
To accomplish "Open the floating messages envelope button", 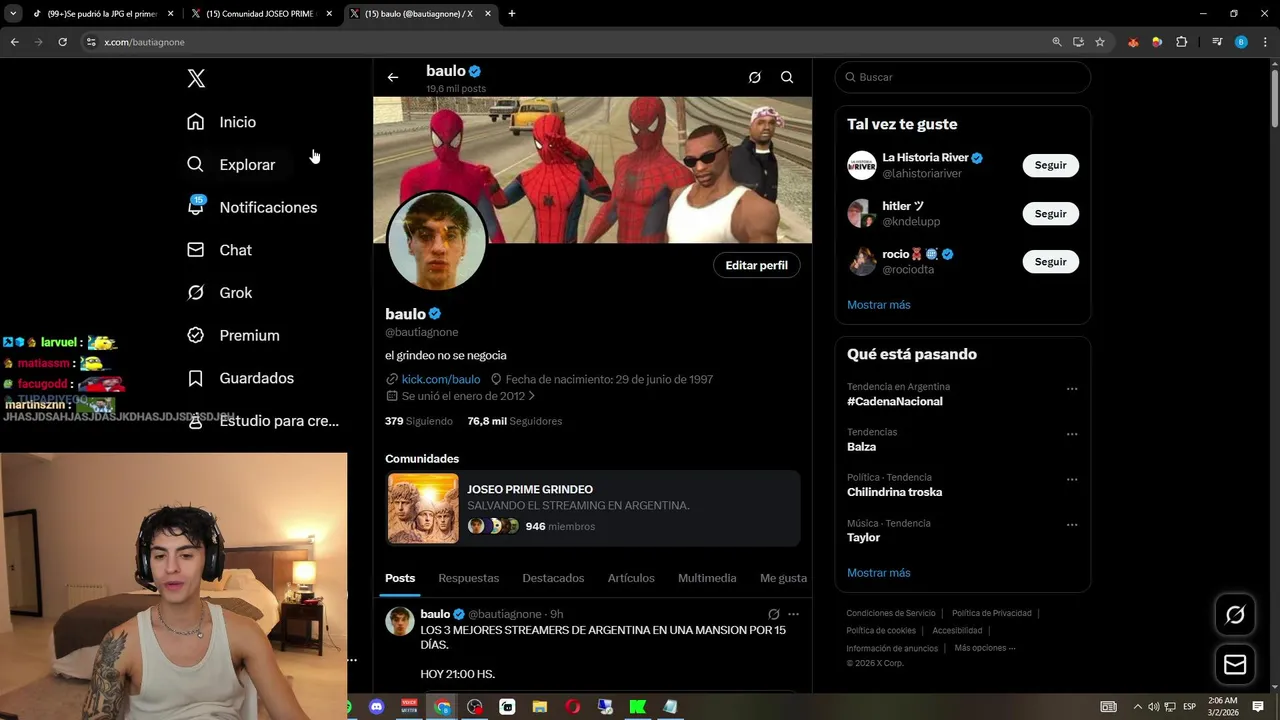I will pos(1235,665).
